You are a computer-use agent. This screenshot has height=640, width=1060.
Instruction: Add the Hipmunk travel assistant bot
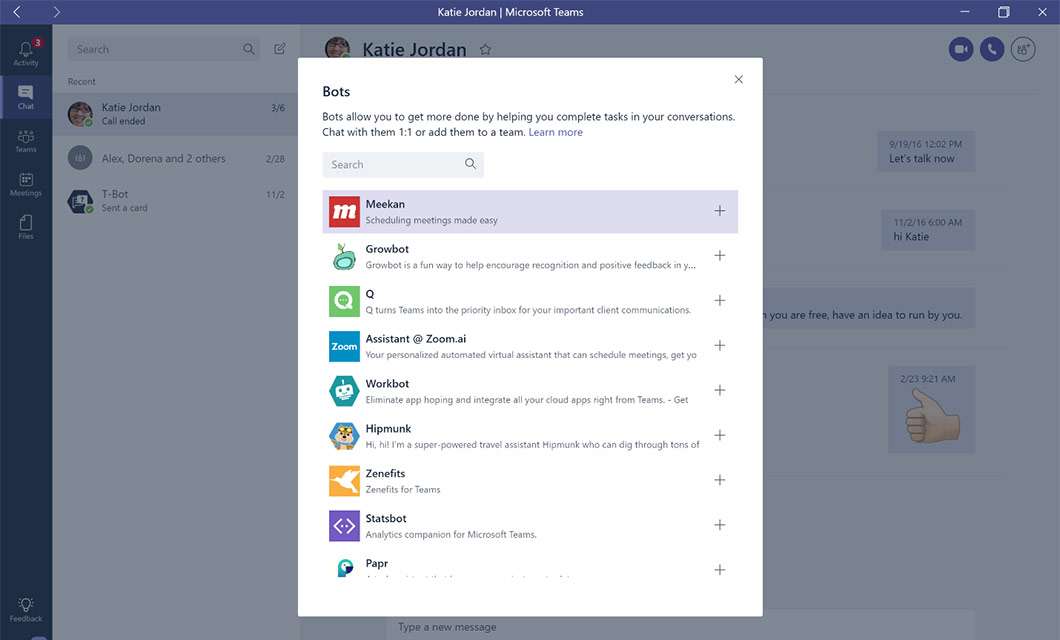(x=719, y=435)
